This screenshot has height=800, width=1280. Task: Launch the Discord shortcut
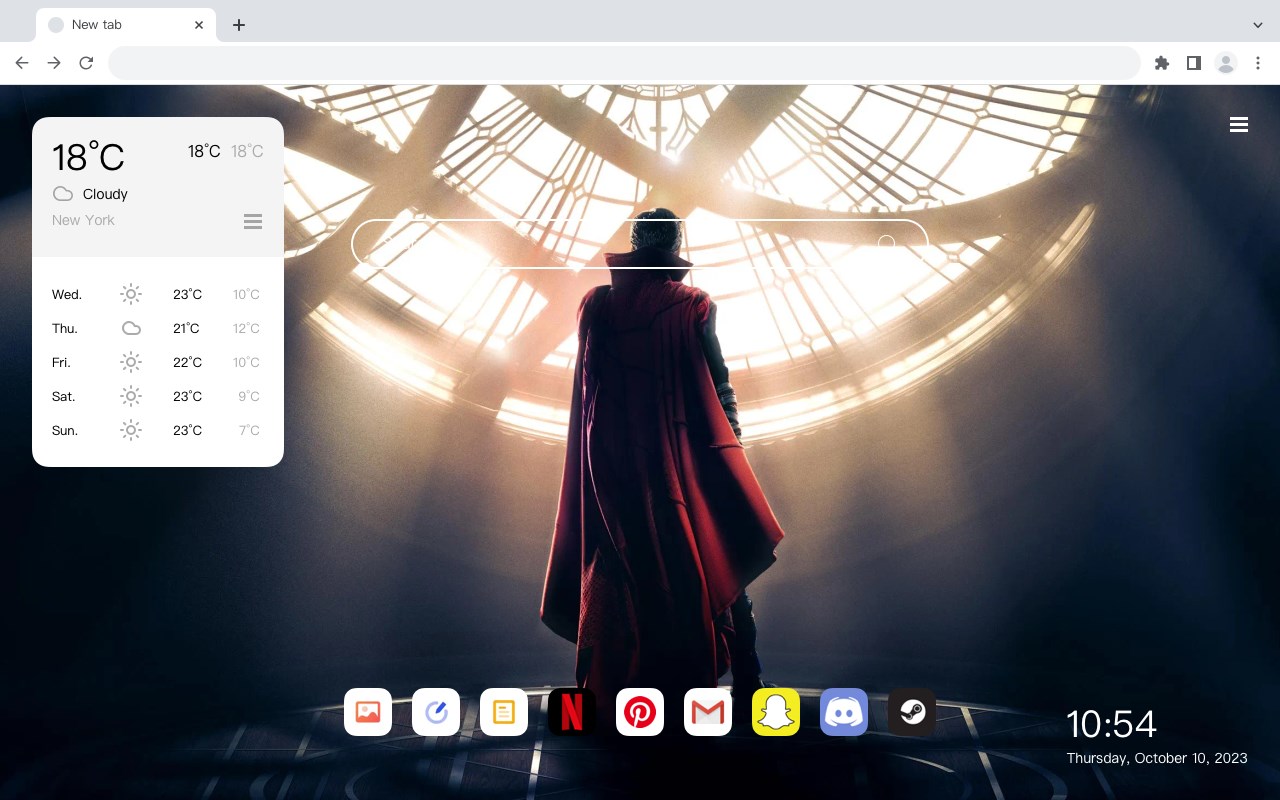tap(844, 712)
